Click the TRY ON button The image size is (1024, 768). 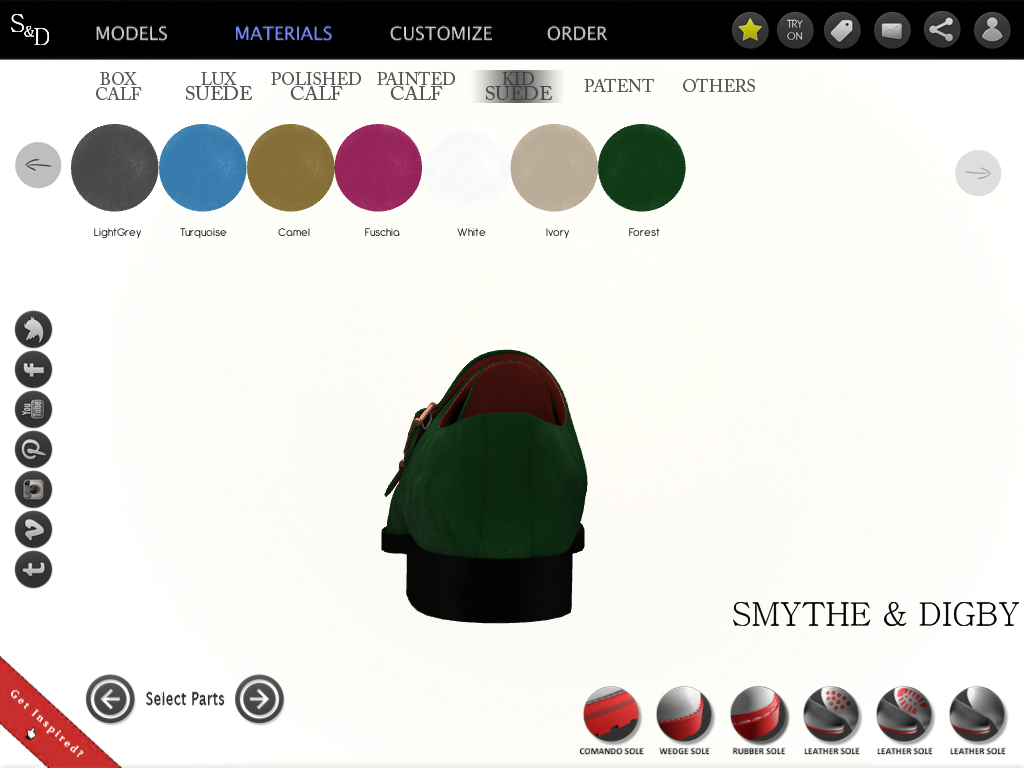[795, 30]
